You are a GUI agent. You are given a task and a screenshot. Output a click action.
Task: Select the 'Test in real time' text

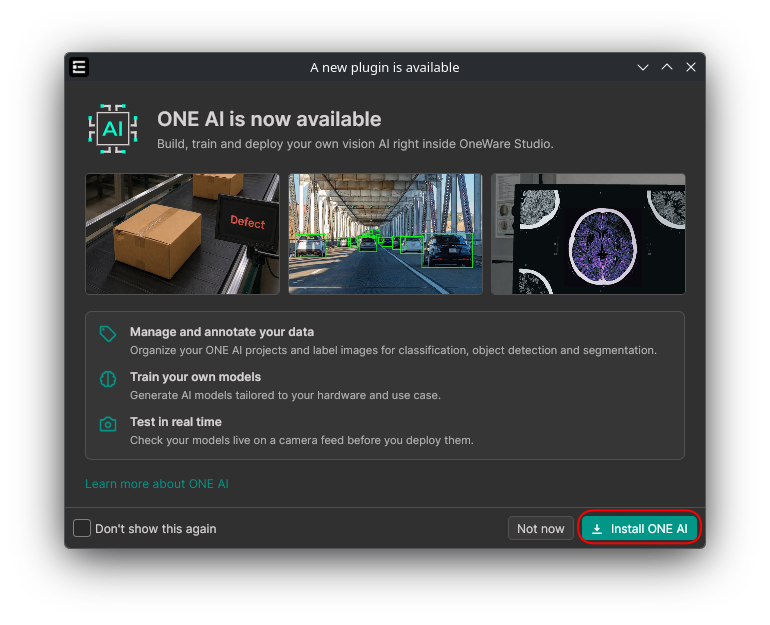pyautogui.click(x=176, y=422)
